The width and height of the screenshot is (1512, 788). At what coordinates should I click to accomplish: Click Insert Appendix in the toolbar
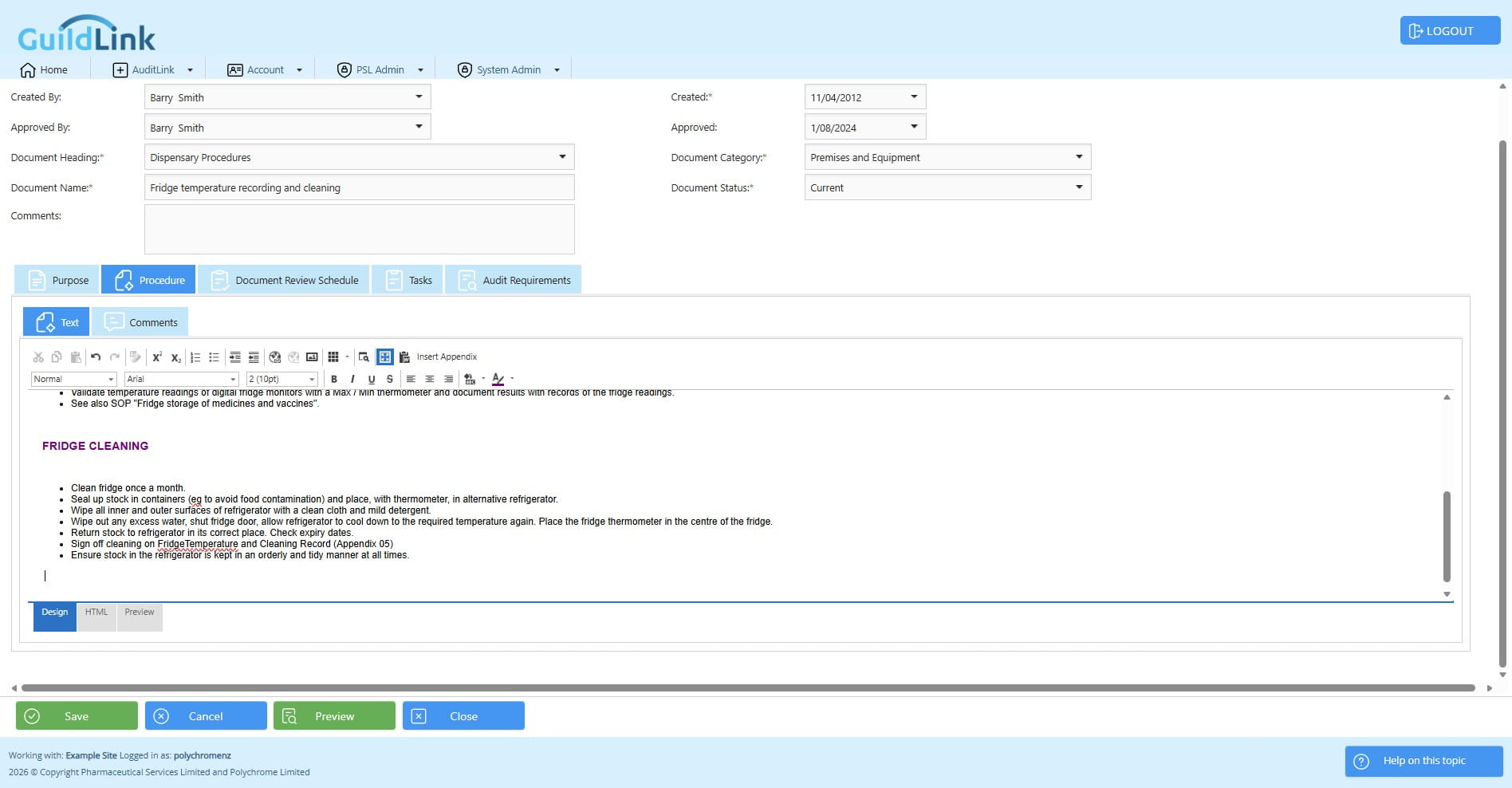point(447,357)
